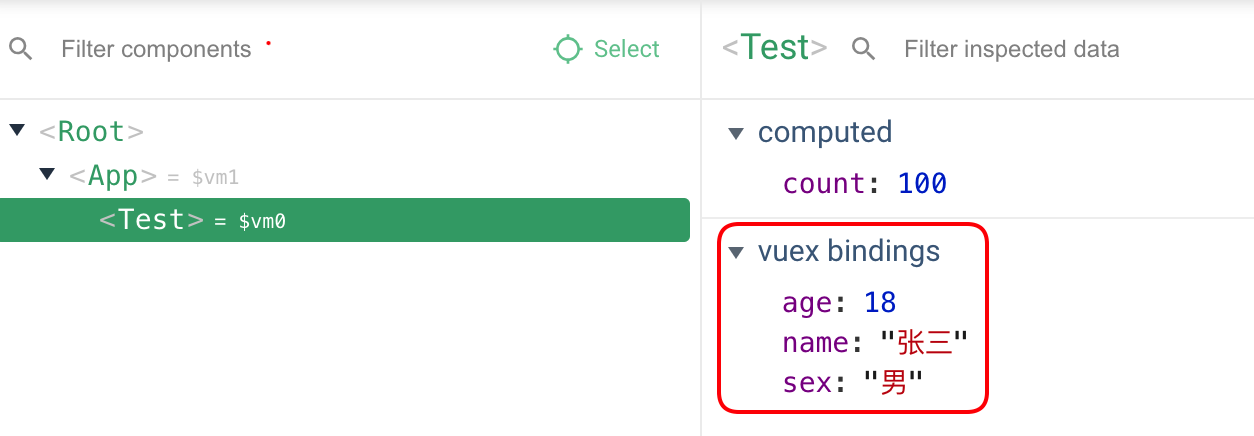
Task: Click the age value 18
Action: coord(879,302)
